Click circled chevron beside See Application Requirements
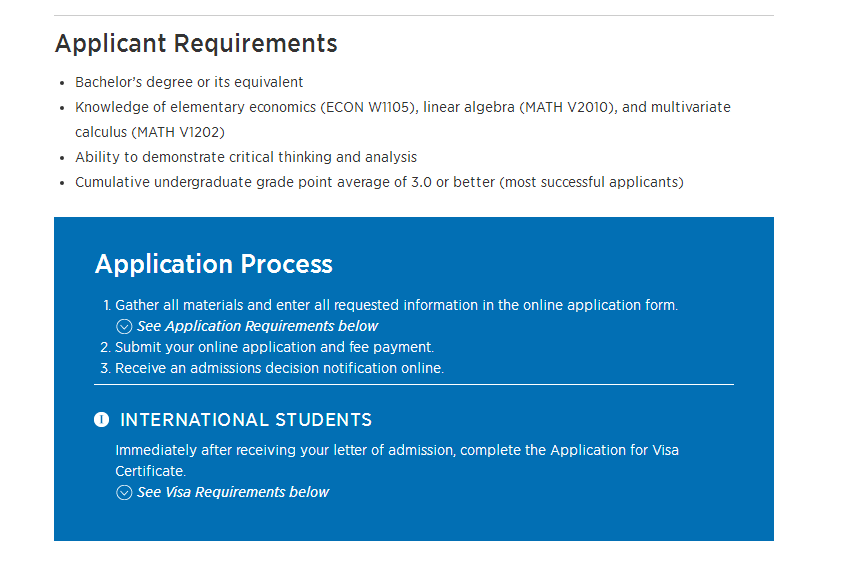 point(124,326)
